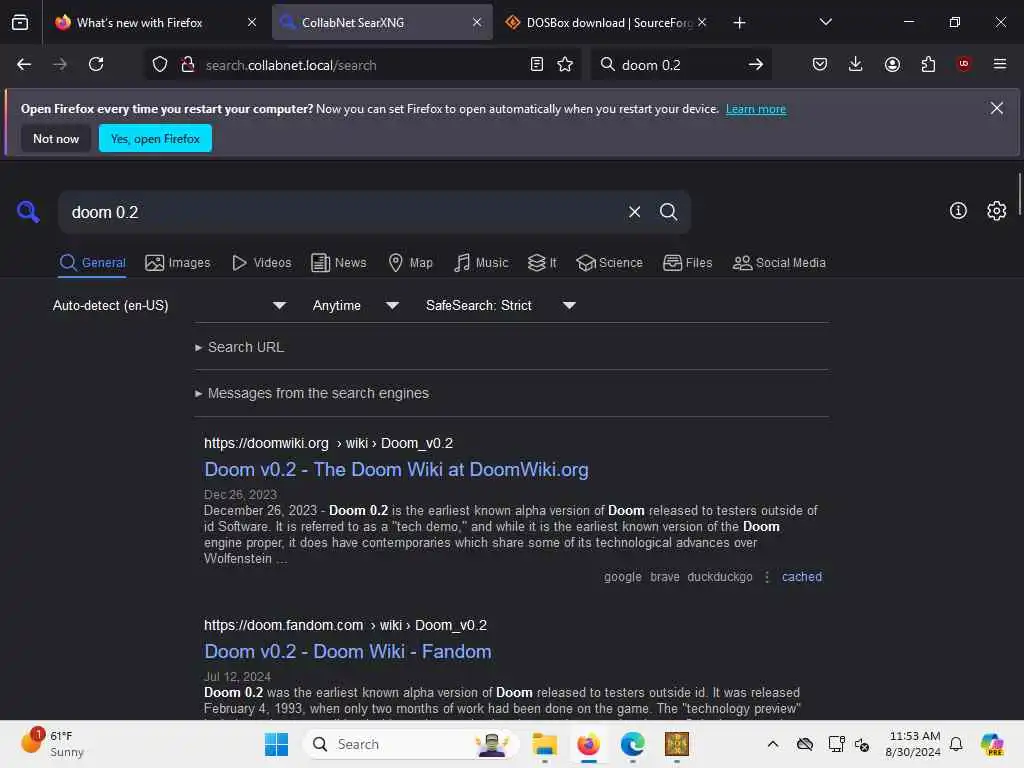This screenshot has width=1024, height=768.
Task: Bookmark this page with star icon
Action: pos(565,64)
